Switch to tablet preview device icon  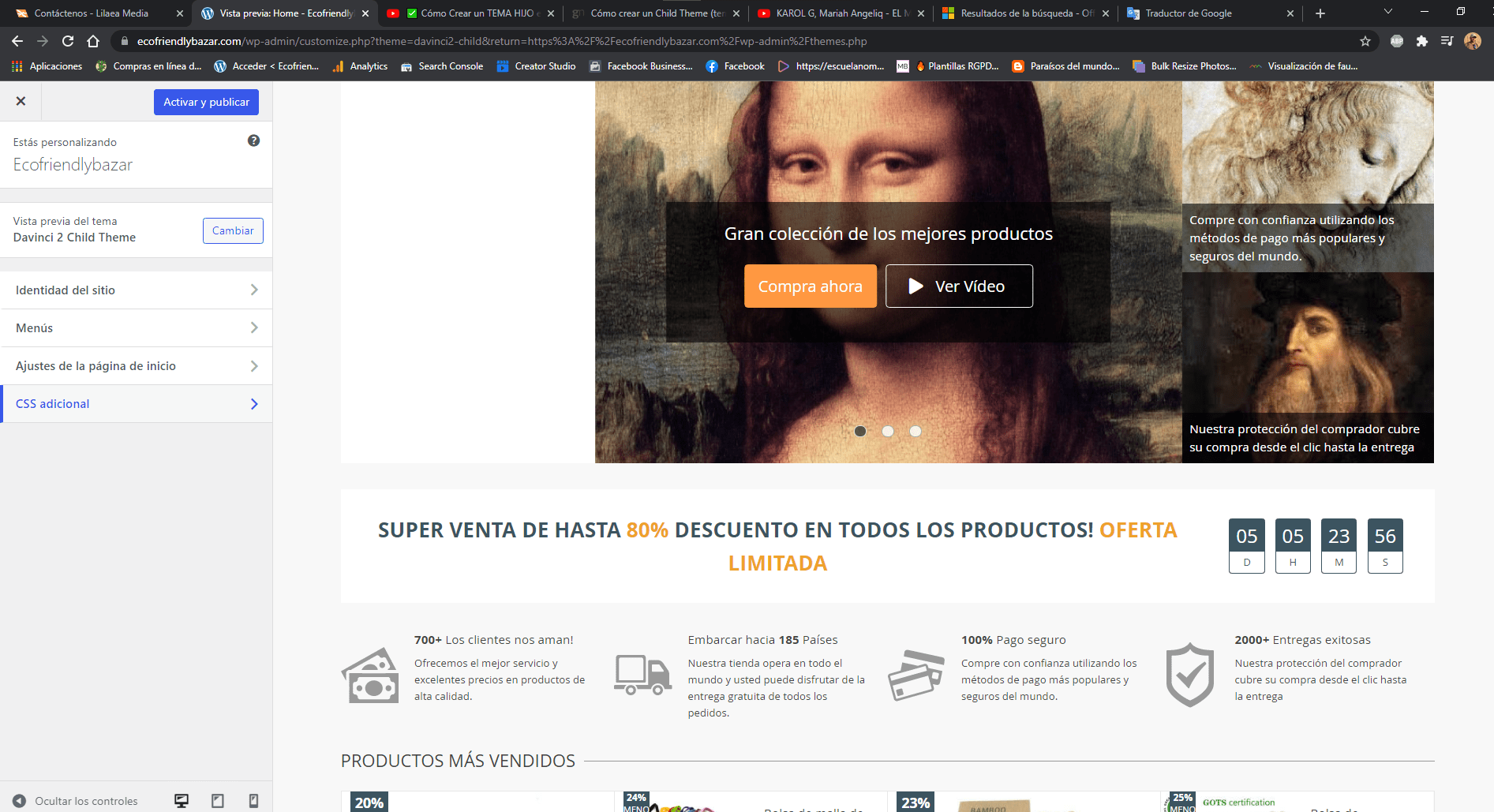pos(218,801)
